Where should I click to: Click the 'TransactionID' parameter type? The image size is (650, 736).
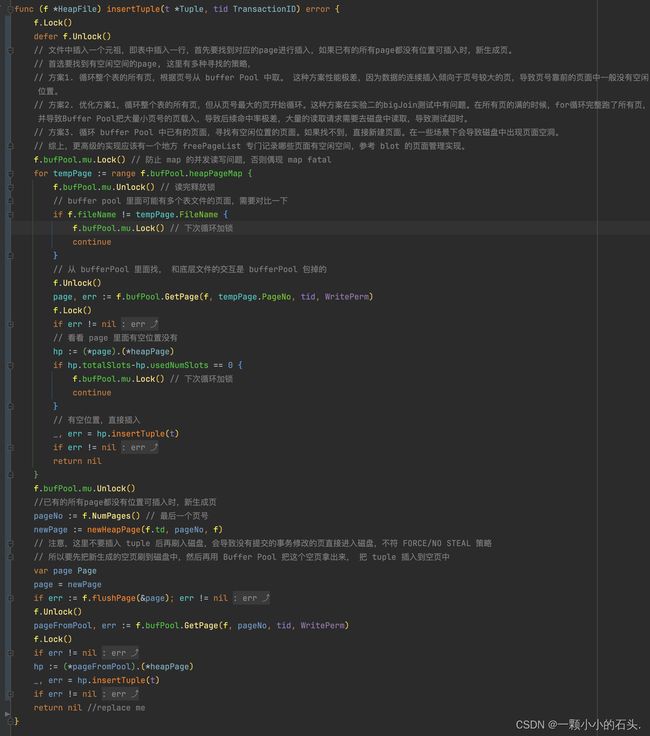[264, 9]
